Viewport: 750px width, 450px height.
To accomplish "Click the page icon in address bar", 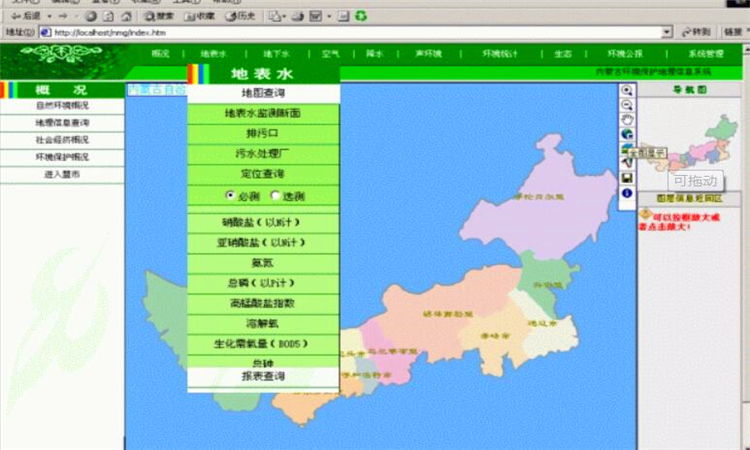I will tap(46, 33).
